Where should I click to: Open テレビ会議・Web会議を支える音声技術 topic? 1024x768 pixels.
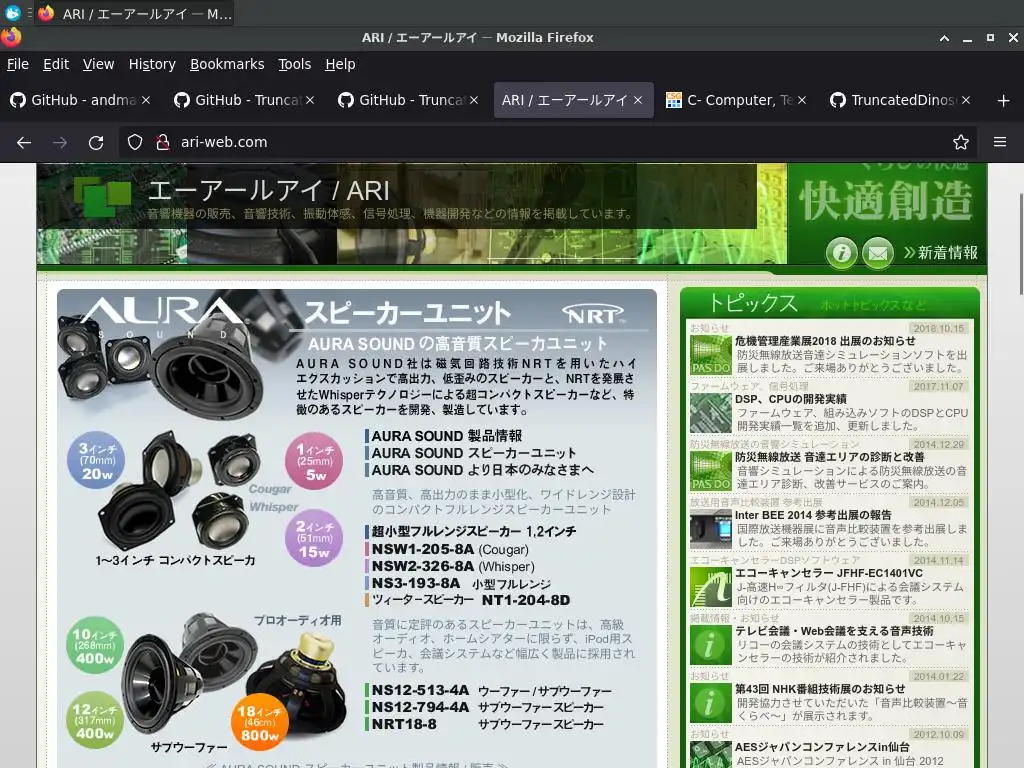[834, 632]
